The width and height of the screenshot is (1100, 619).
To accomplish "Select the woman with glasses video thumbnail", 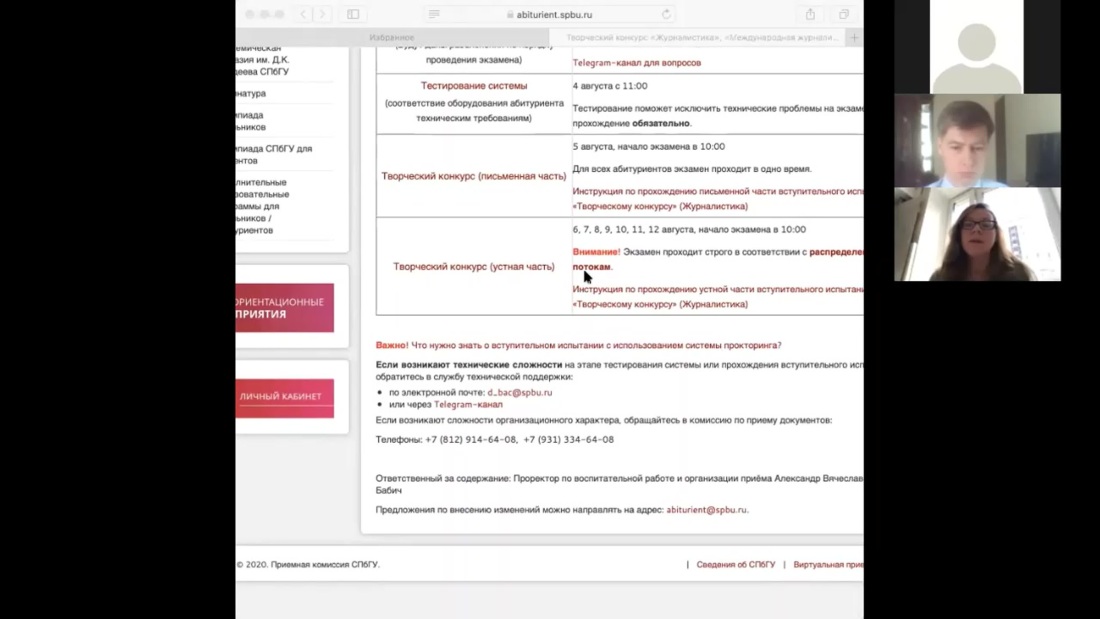I will 977,234.
